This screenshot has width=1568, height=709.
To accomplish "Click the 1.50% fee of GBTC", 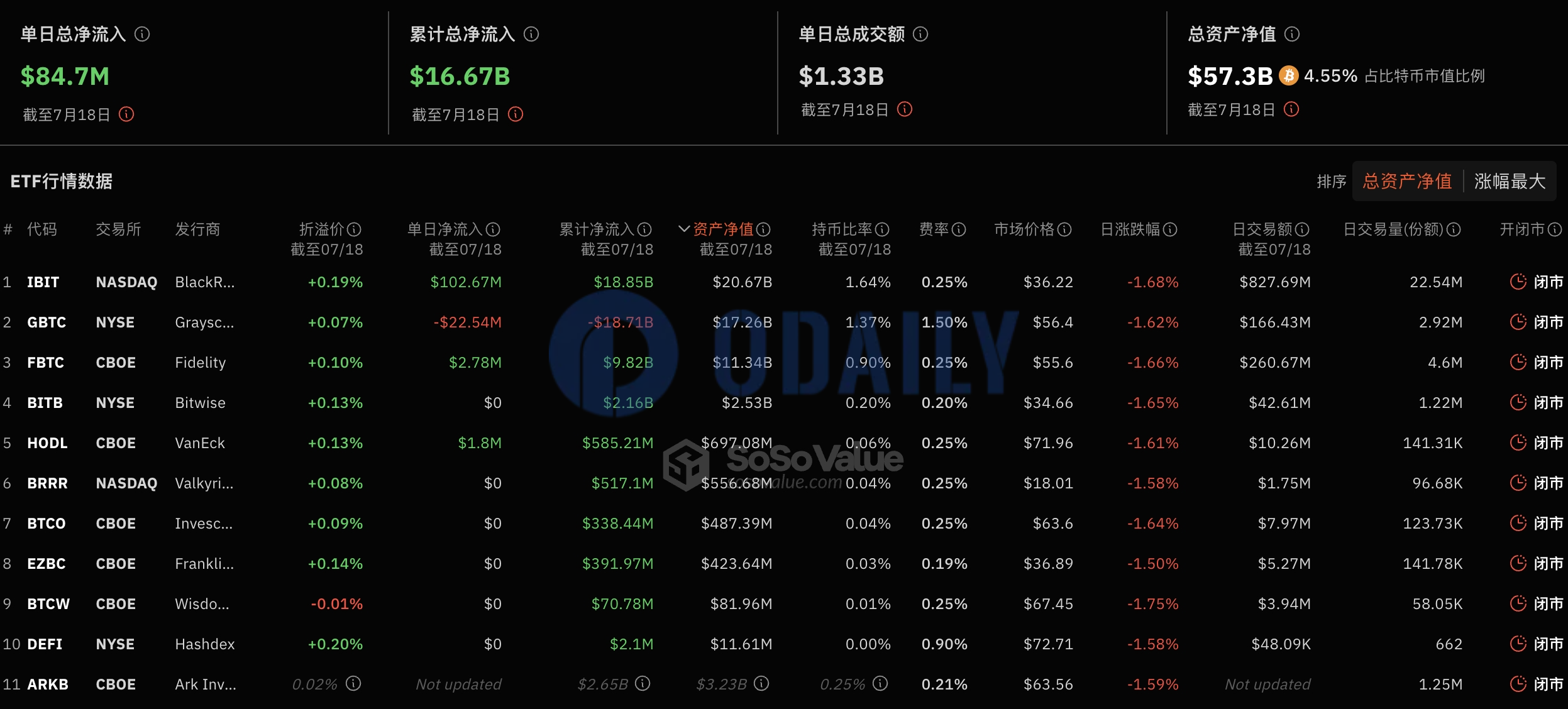I will [944, 322].
